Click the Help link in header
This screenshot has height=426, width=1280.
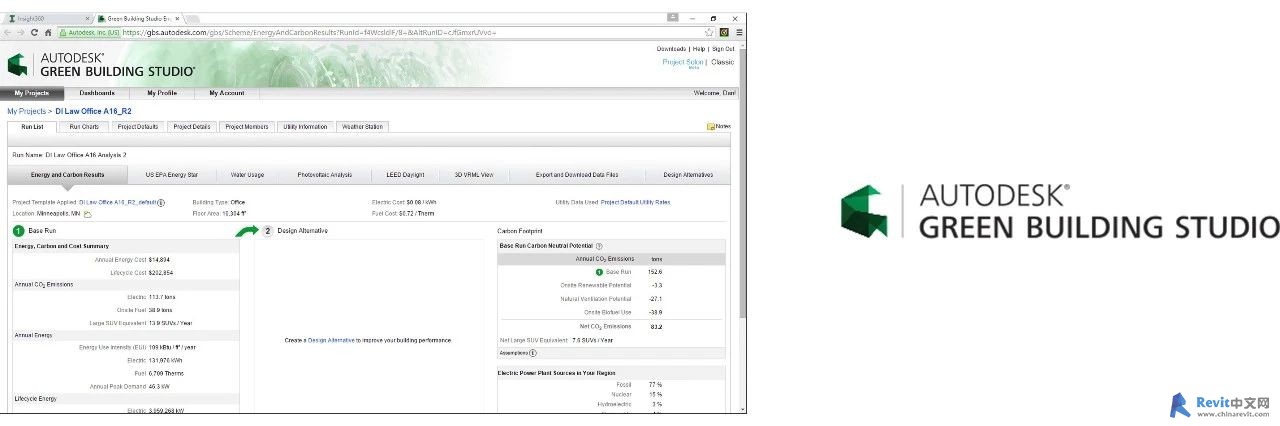[x=699, y=49]
